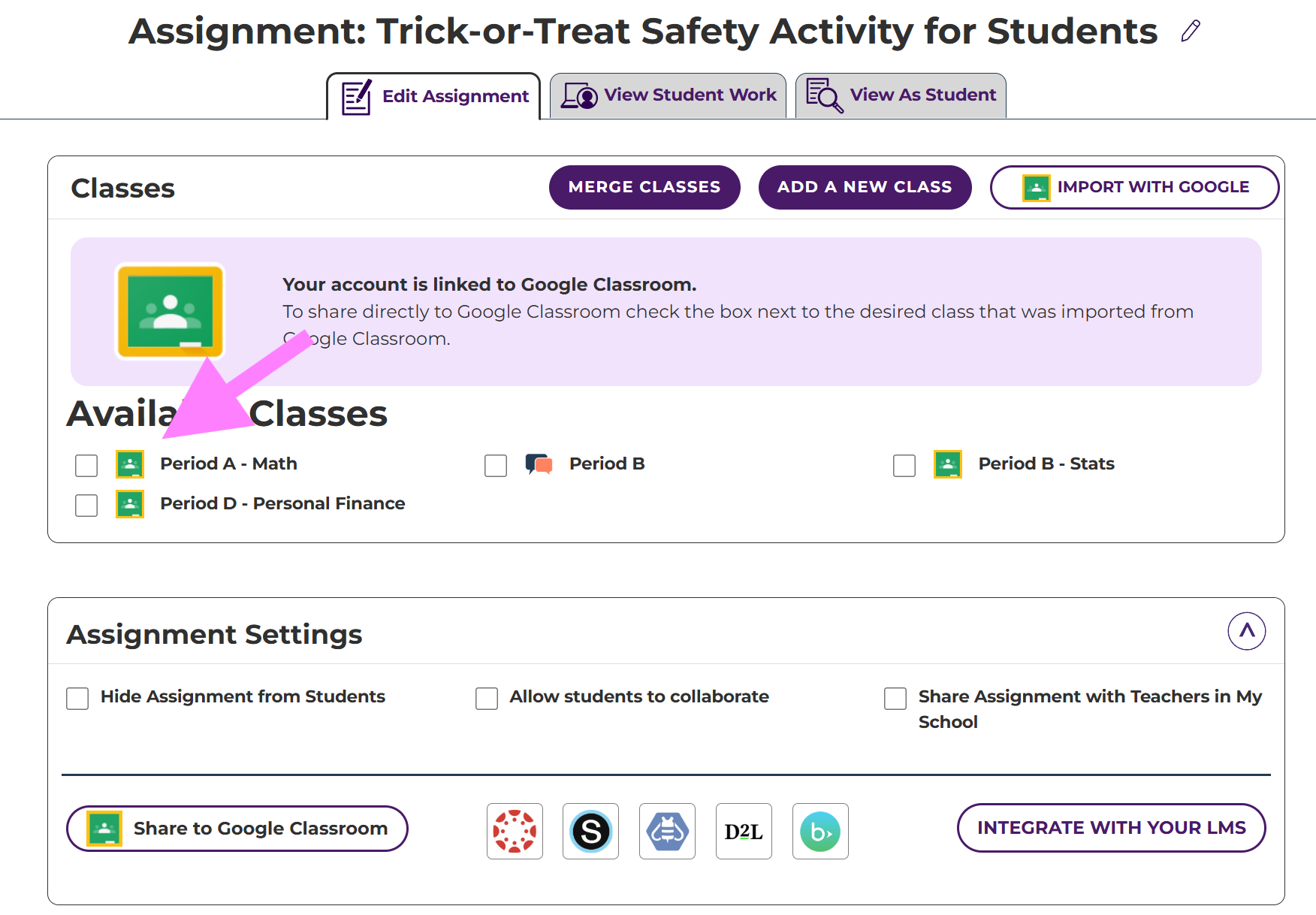This screenshot has height=915, width=1316.
Task: Toggle Allow students to collaborate
Action: click(487, 699)
